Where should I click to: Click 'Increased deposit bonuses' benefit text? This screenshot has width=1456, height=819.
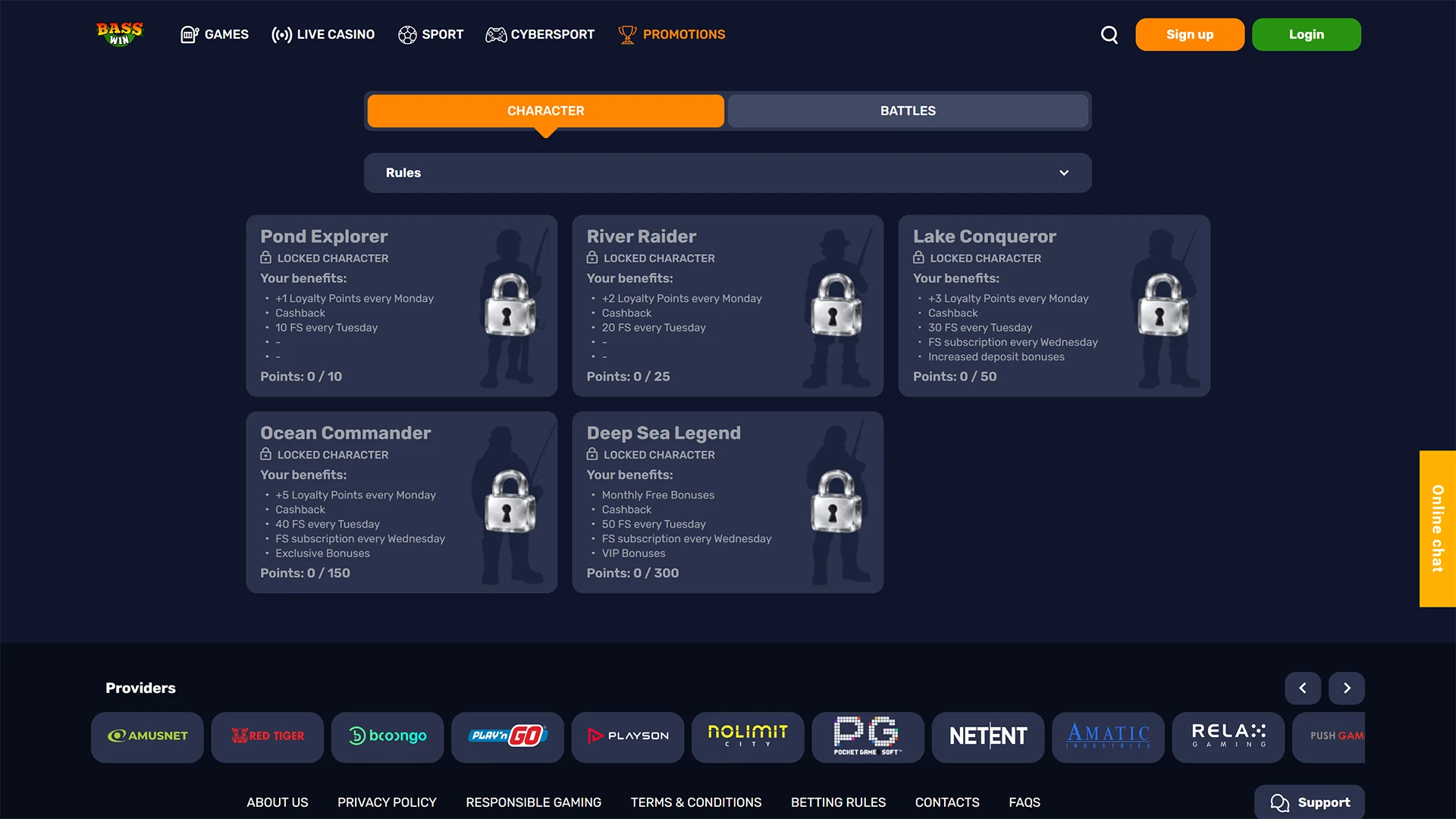tap(996, 357)
